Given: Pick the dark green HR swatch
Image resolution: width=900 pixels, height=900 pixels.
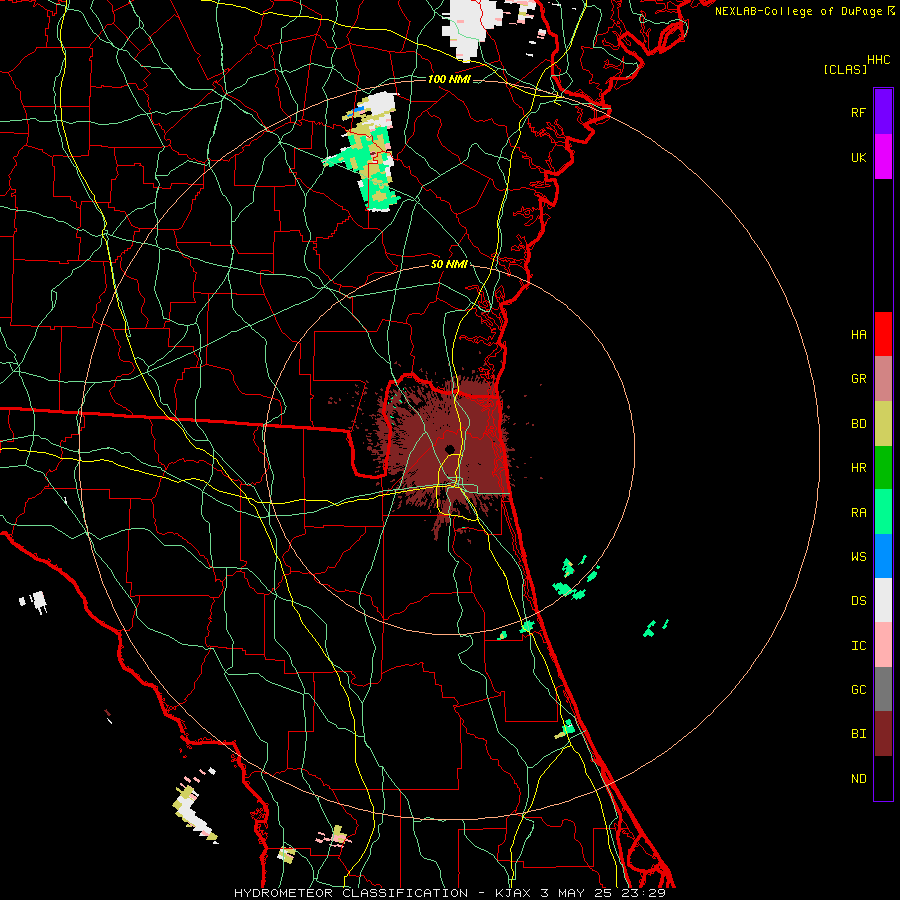Looking at the screenshot, I should pyautogui.click(x=883, y=468).
